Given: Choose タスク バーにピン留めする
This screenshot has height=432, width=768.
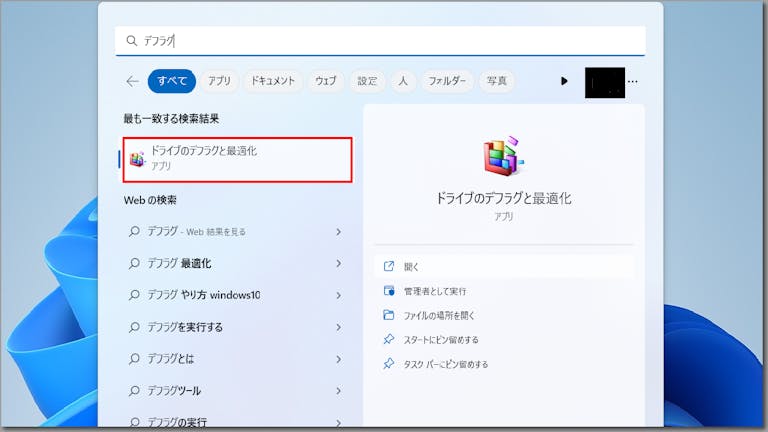Looking at the screenshot, I should (504, 364).
